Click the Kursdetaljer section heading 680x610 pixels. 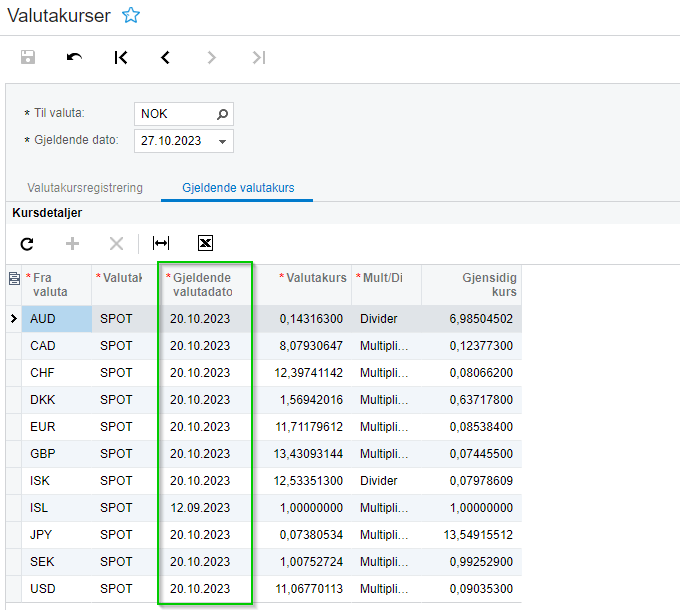(47, 213)
